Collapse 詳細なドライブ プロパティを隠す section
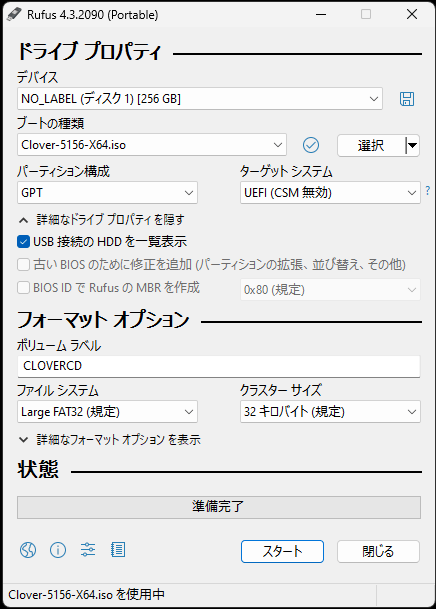Image resolution: width=436 pixels, height=609 pixels. (x=102, y=220)
